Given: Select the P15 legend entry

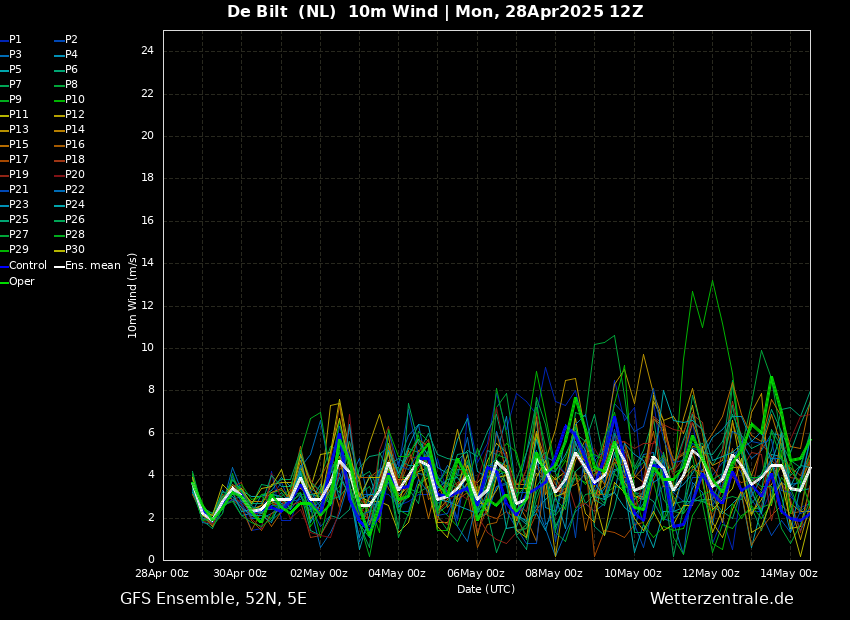Looking at the screenshot, I should coord(19,145).
